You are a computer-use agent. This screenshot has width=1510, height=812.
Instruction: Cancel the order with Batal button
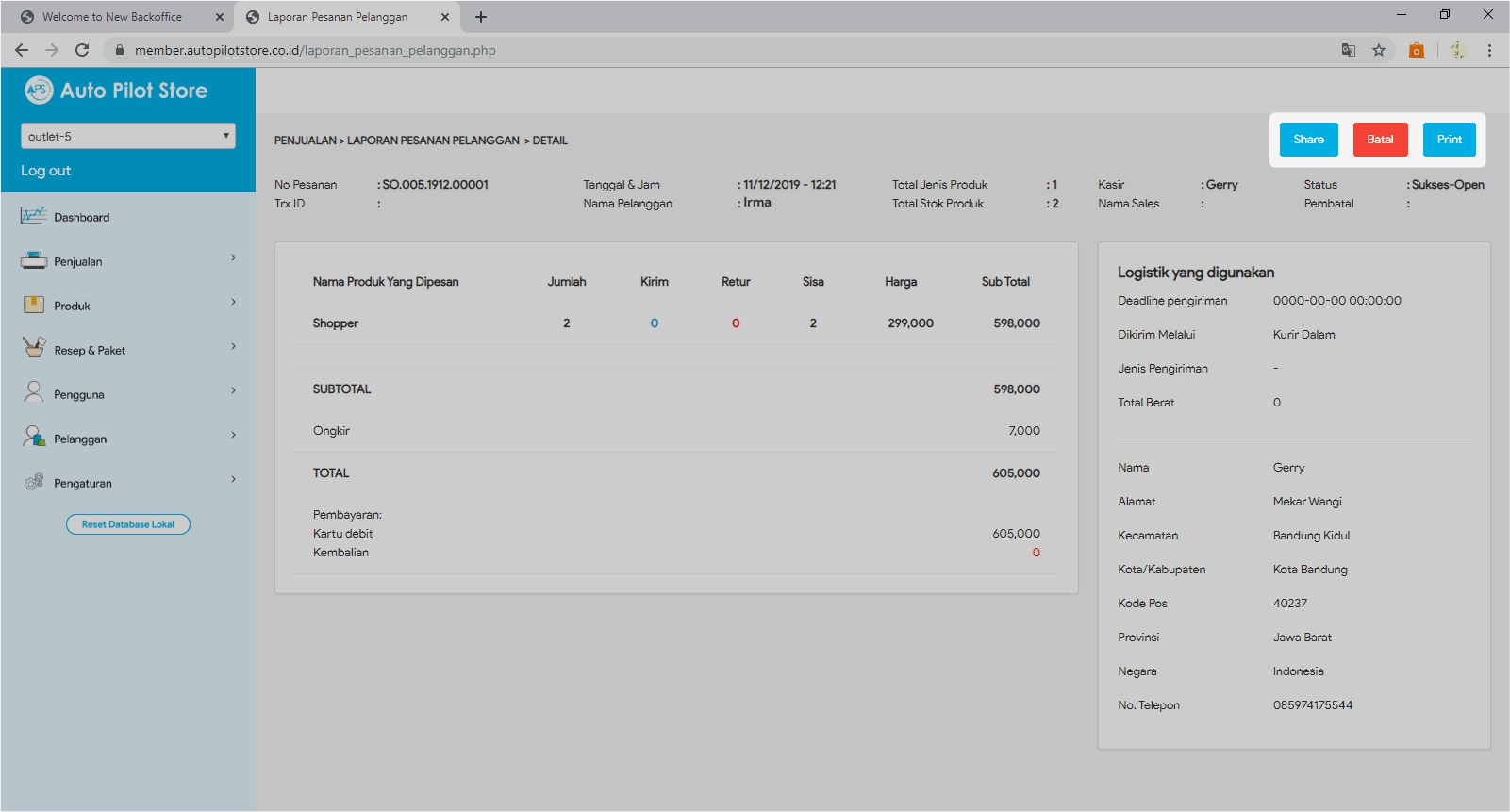(1380, 140)
